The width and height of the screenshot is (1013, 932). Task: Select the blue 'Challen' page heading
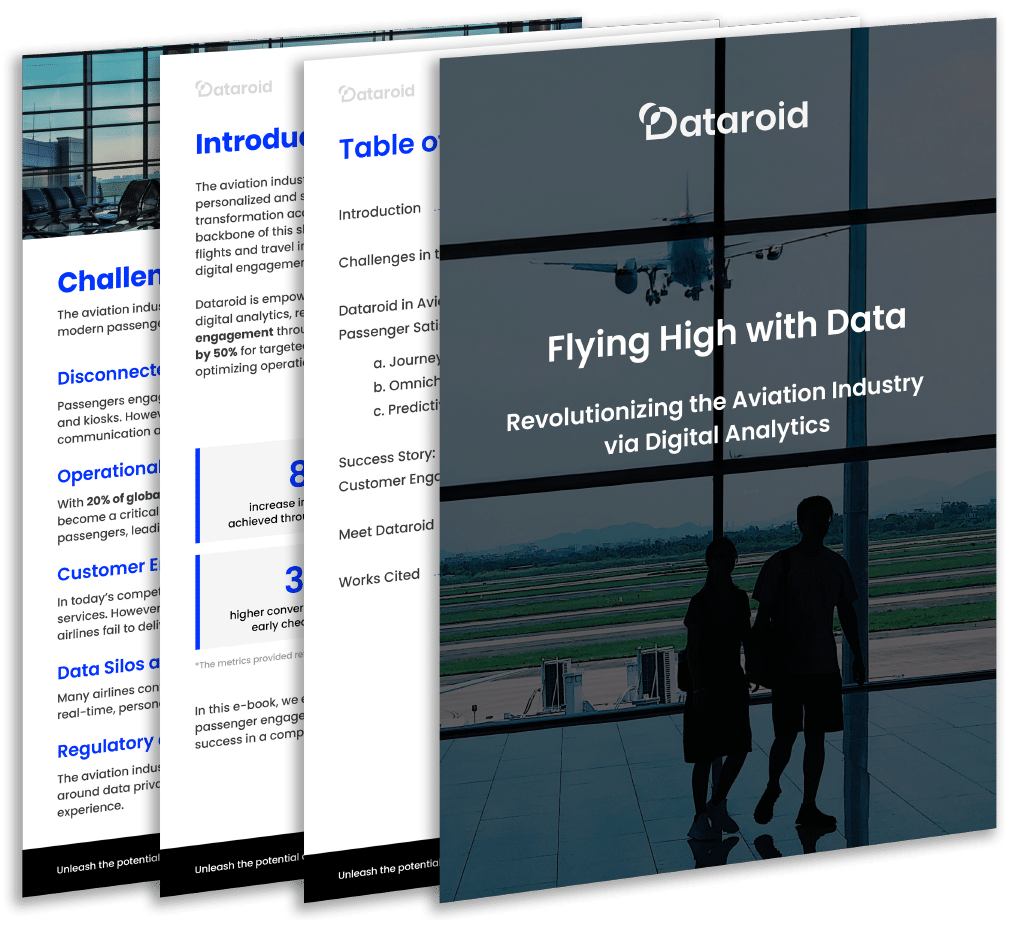point(108,280)
